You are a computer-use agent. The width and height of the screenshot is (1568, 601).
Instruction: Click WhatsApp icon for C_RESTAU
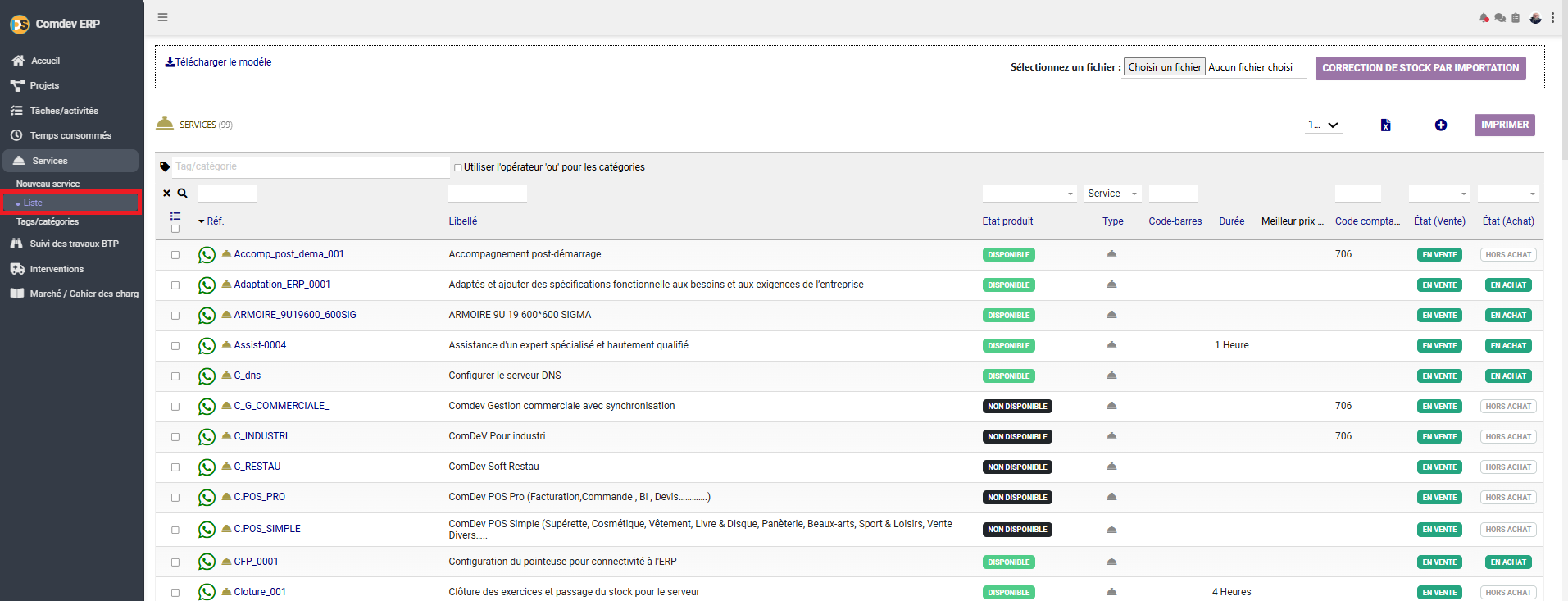[207, 467]
